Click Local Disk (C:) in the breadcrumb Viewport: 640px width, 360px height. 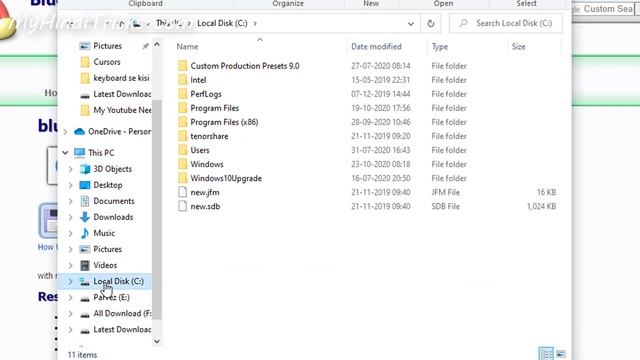pos(222,23)
